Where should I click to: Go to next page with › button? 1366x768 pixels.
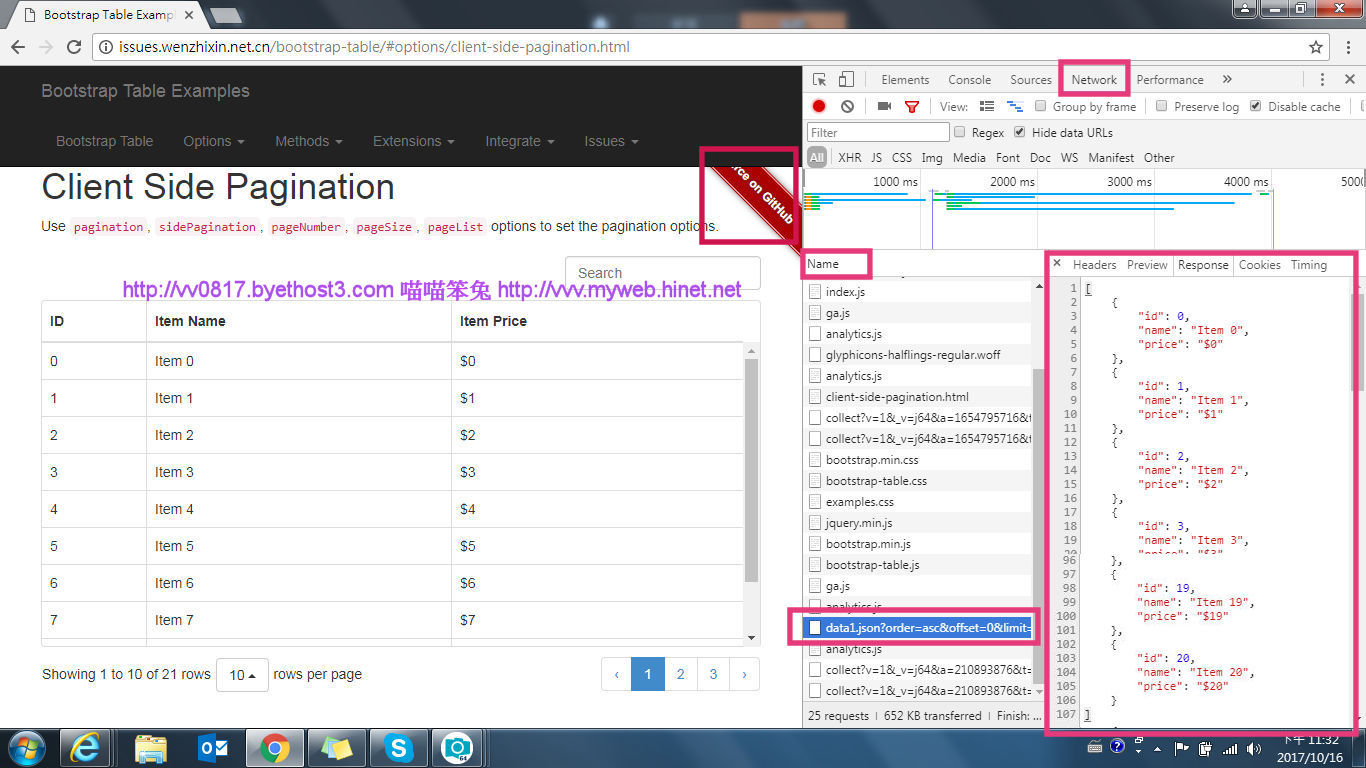(744, 674)
